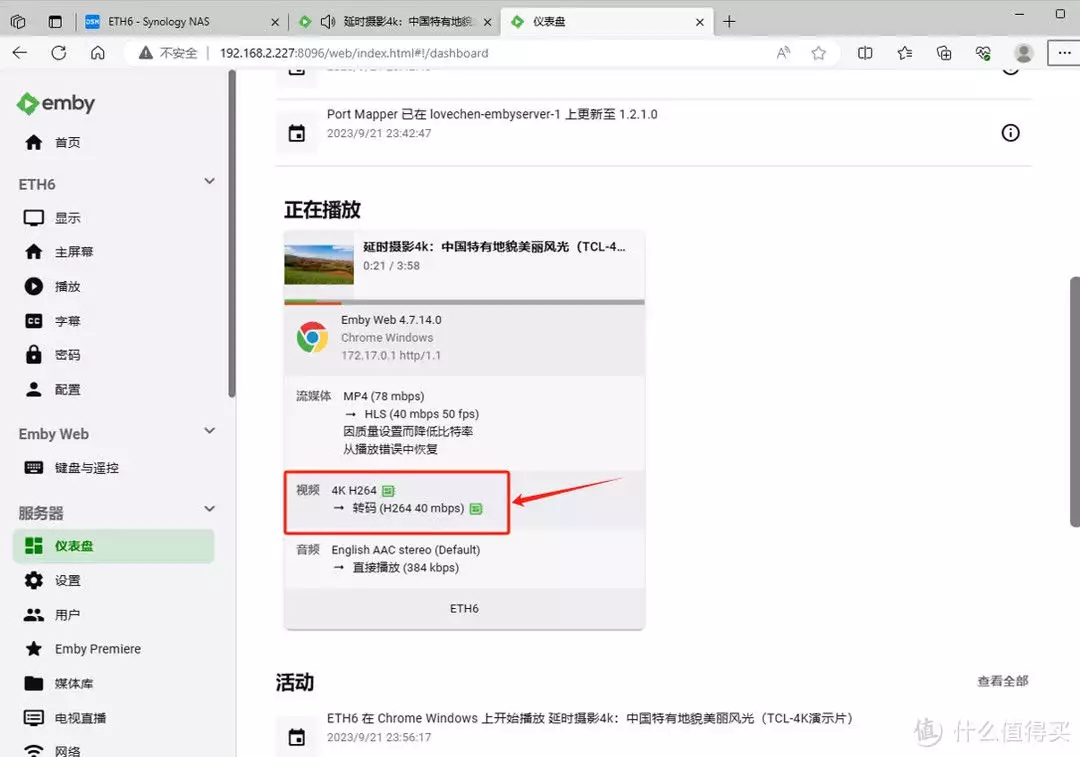Open browser collections

click(x=944, y=53)
